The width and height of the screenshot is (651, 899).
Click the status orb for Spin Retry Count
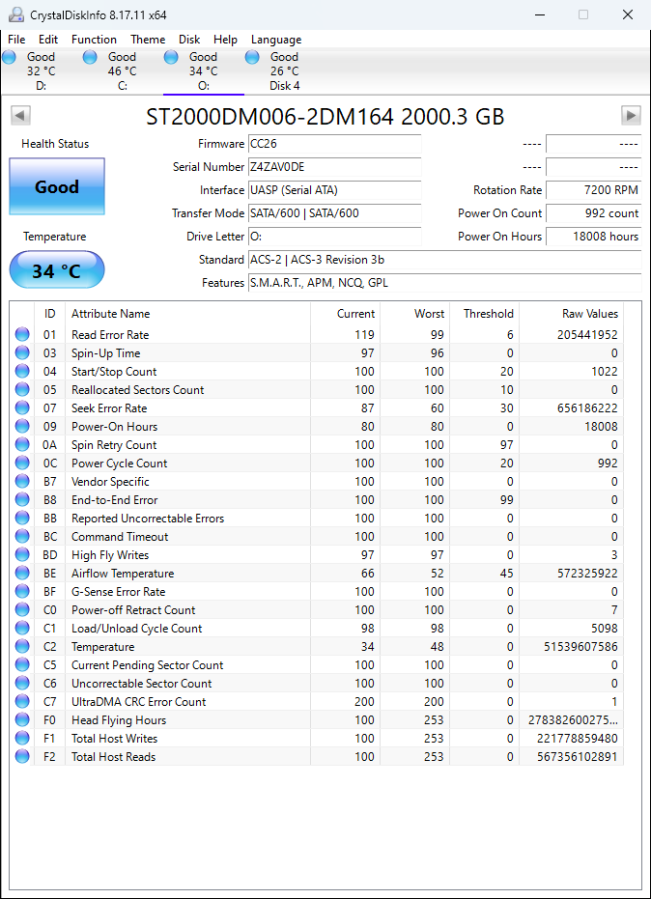[22, 444]
